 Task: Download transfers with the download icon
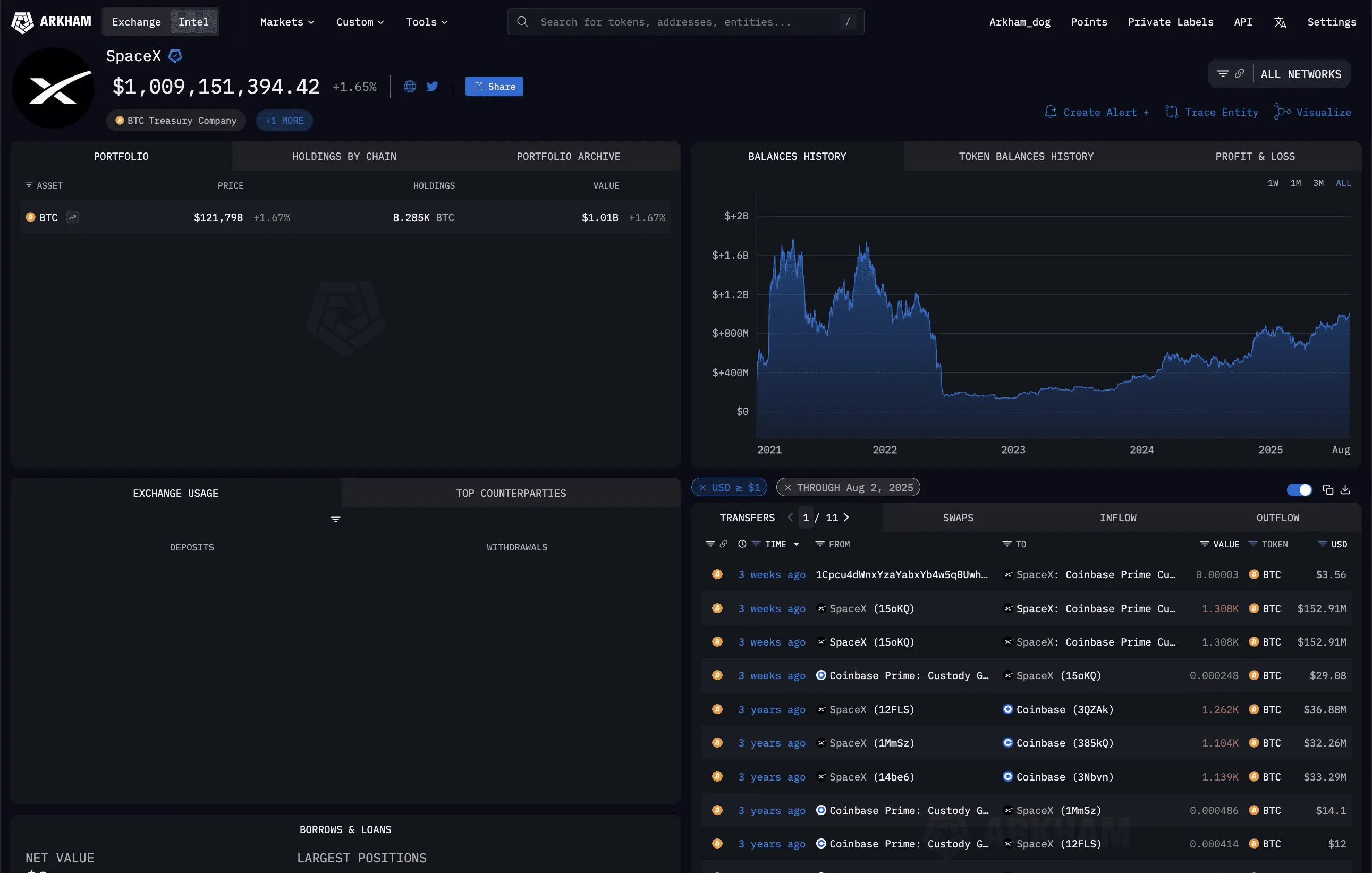[x=1345, y=489]
